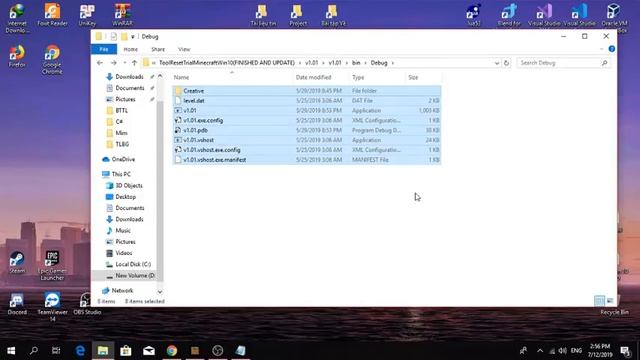This screenshot has width=640, height=360.
Task: Open Microsoft Store from taskbar
Action: (x=126, y=351)
